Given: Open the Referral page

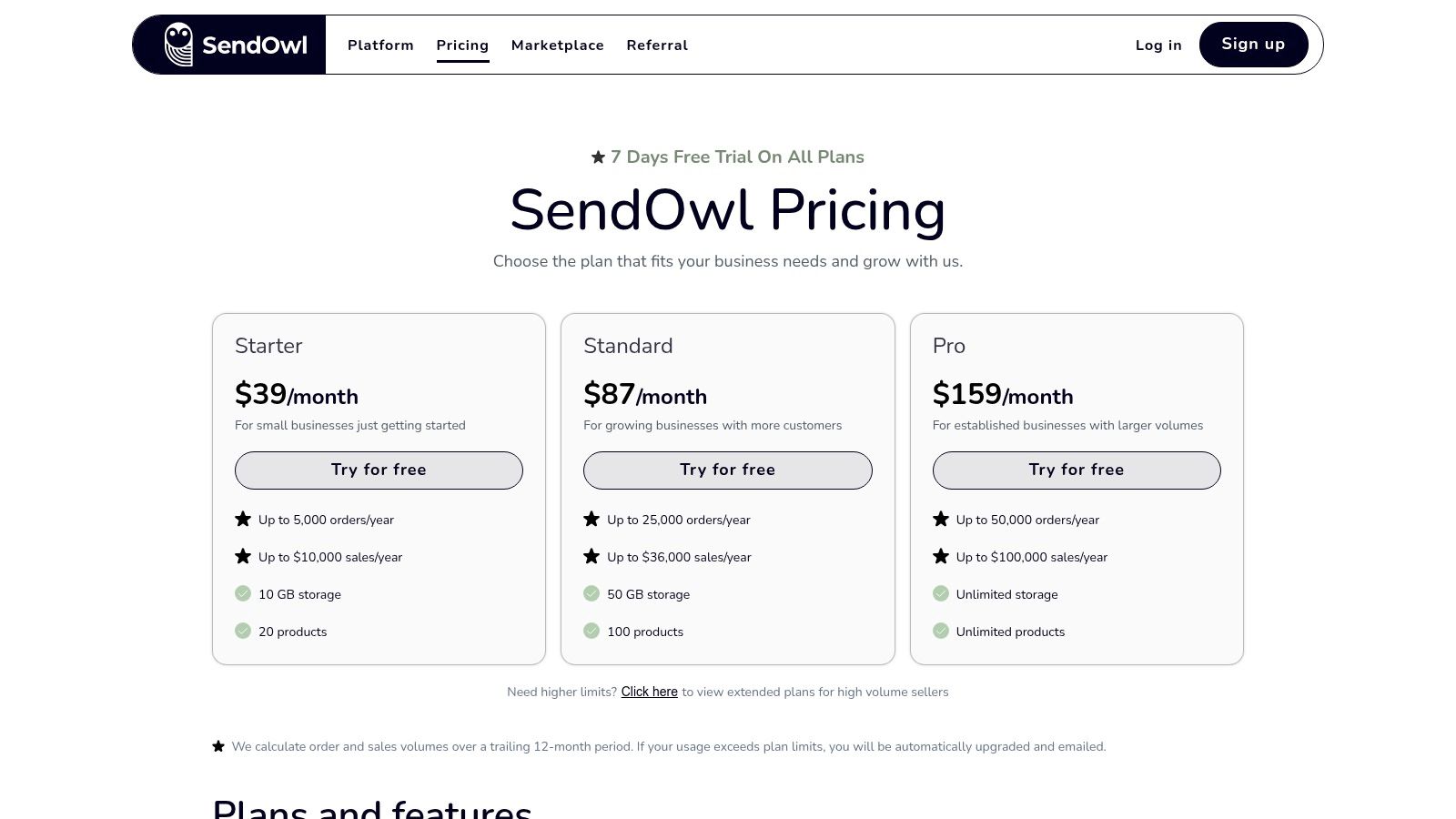Looking at the screenshot, I should 657,45.
